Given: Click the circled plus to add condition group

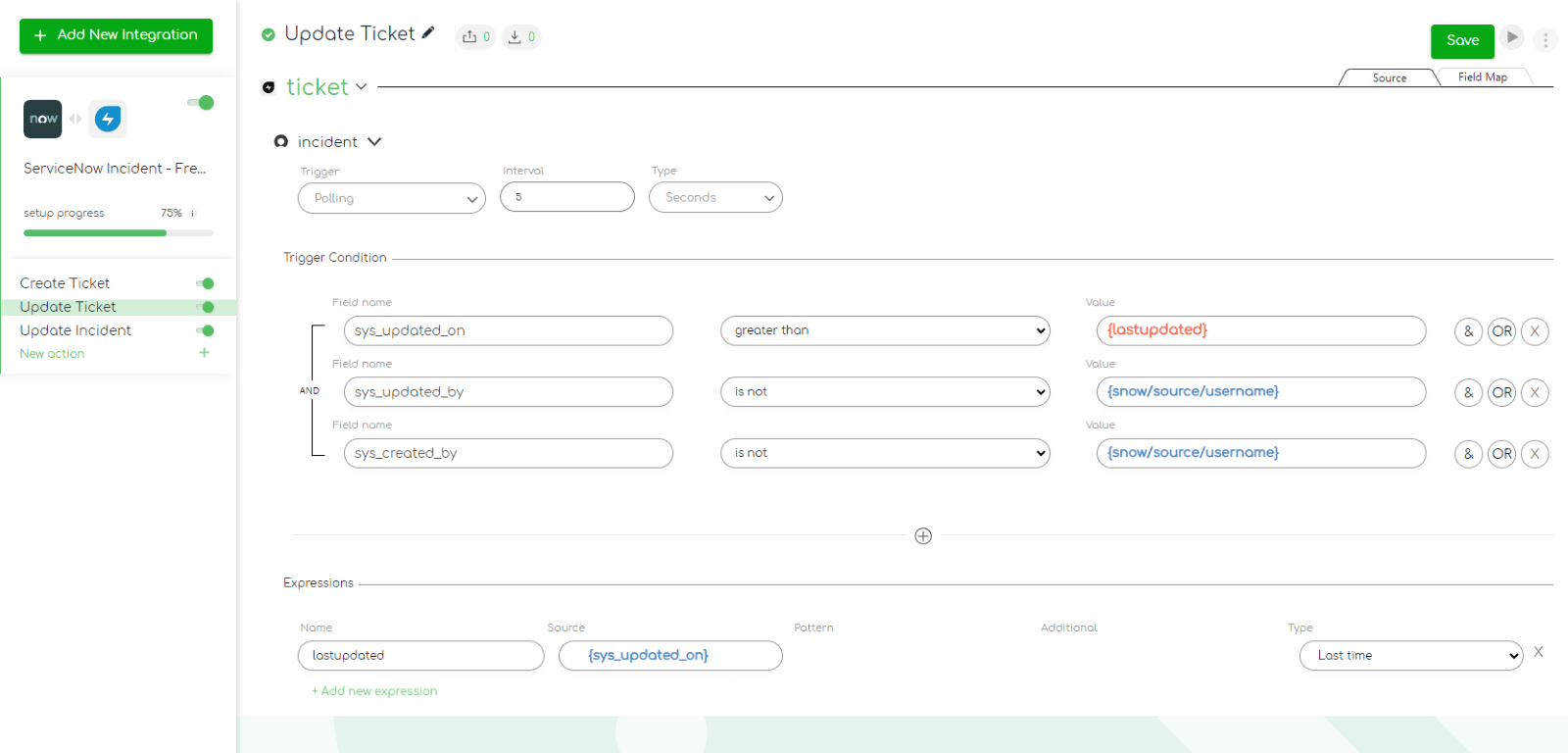Looking at the screenshot, I should [x=923, y=535].
